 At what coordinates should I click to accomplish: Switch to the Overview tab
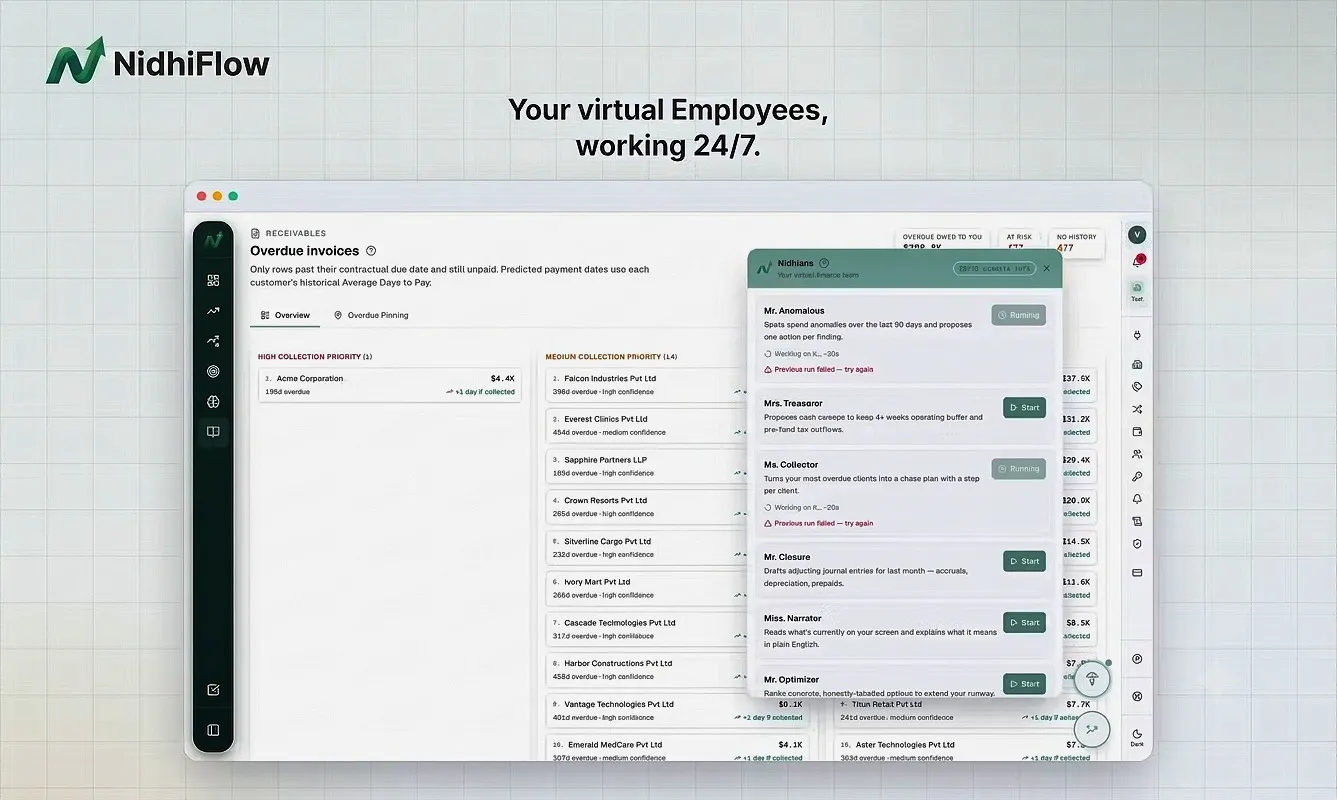coord(285,315)
